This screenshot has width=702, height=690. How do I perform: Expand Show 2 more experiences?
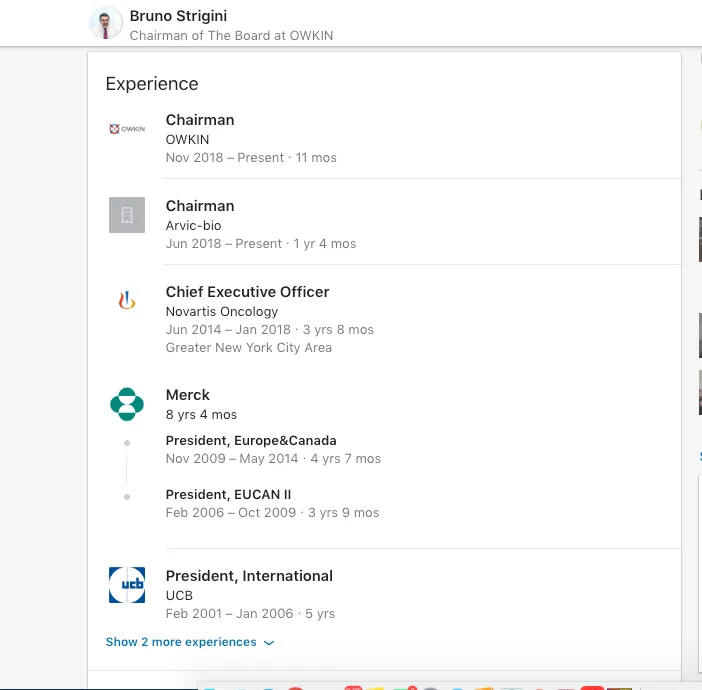(x=190, y=642)
